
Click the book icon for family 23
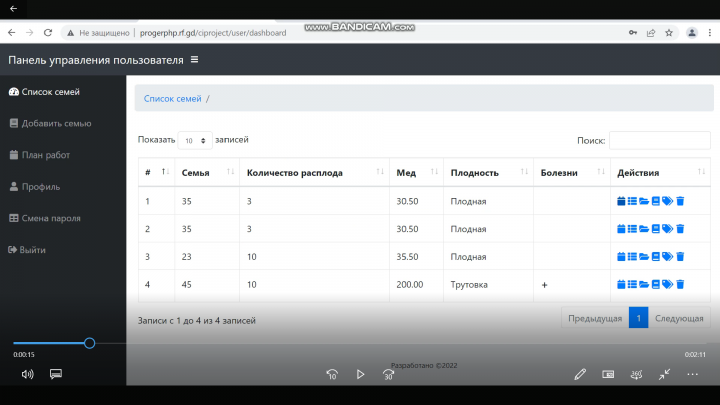[656, 257]
